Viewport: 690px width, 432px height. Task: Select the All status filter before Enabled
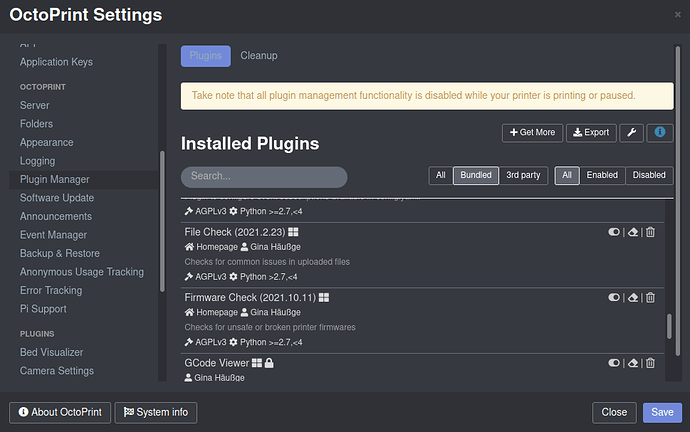pyautogui.click(x=567, y=175)
